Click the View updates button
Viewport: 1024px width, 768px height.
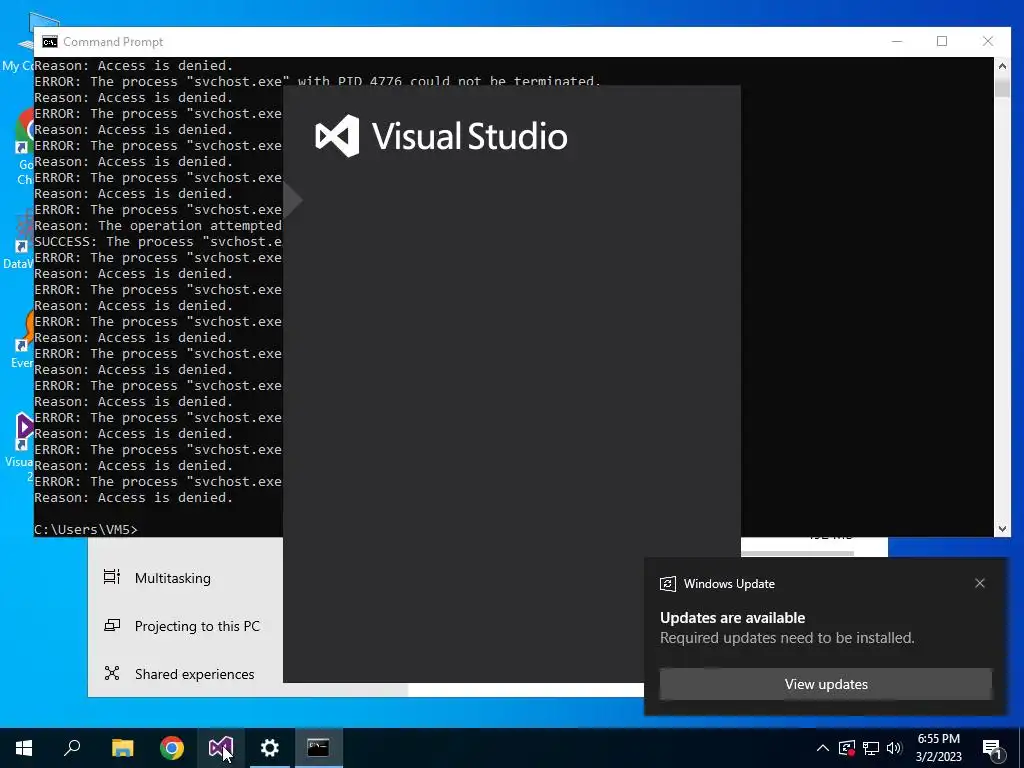(826, 684)
